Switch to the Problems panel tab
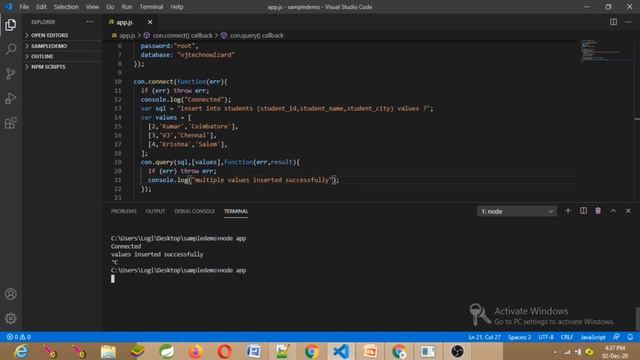This screenshot has width=640, height=360. point(124,211)
